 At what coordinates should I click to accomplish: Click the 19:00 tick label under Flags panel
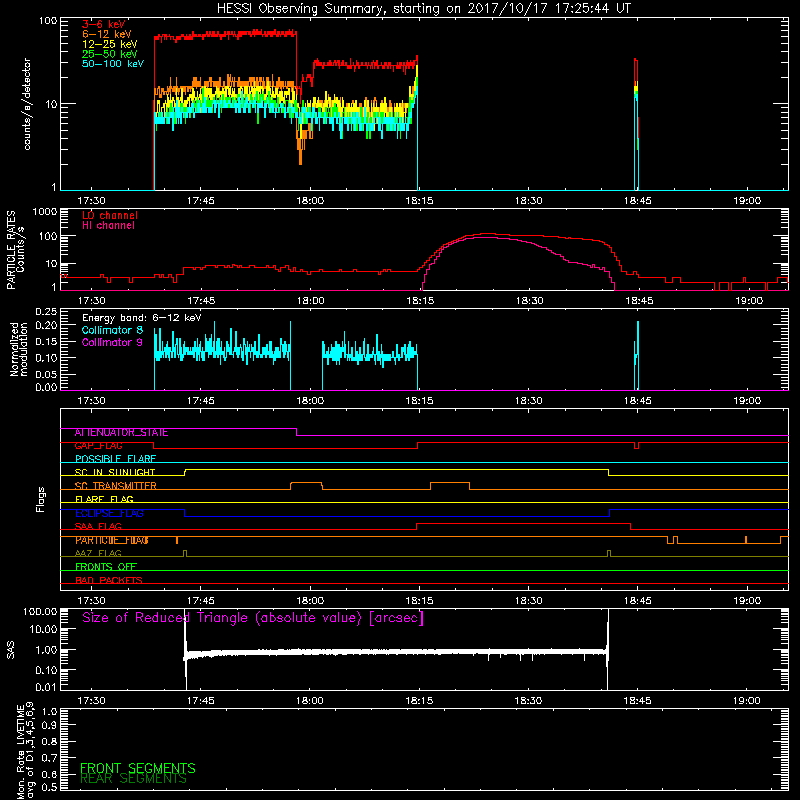[747, 601]
